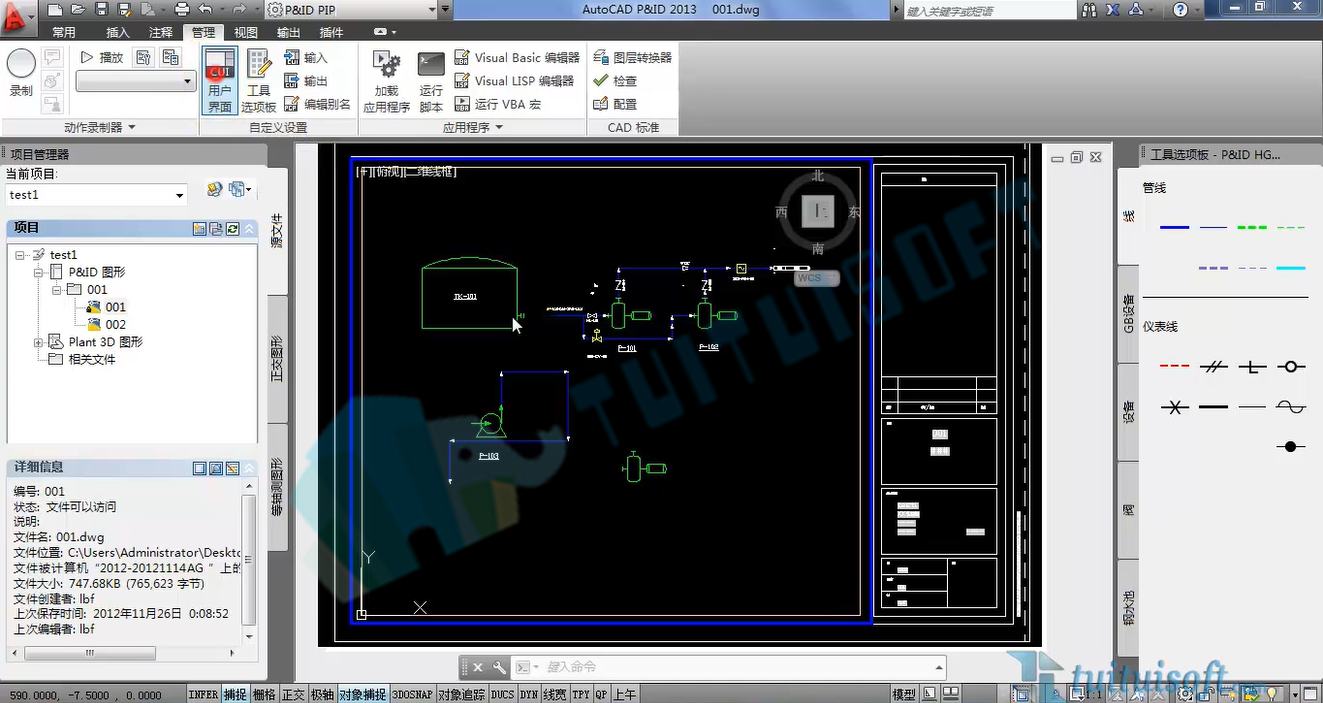Select the cyan pipe line swatch
The height and width of the screenshot is (703, 1323).
click(x=1291, y=268)
